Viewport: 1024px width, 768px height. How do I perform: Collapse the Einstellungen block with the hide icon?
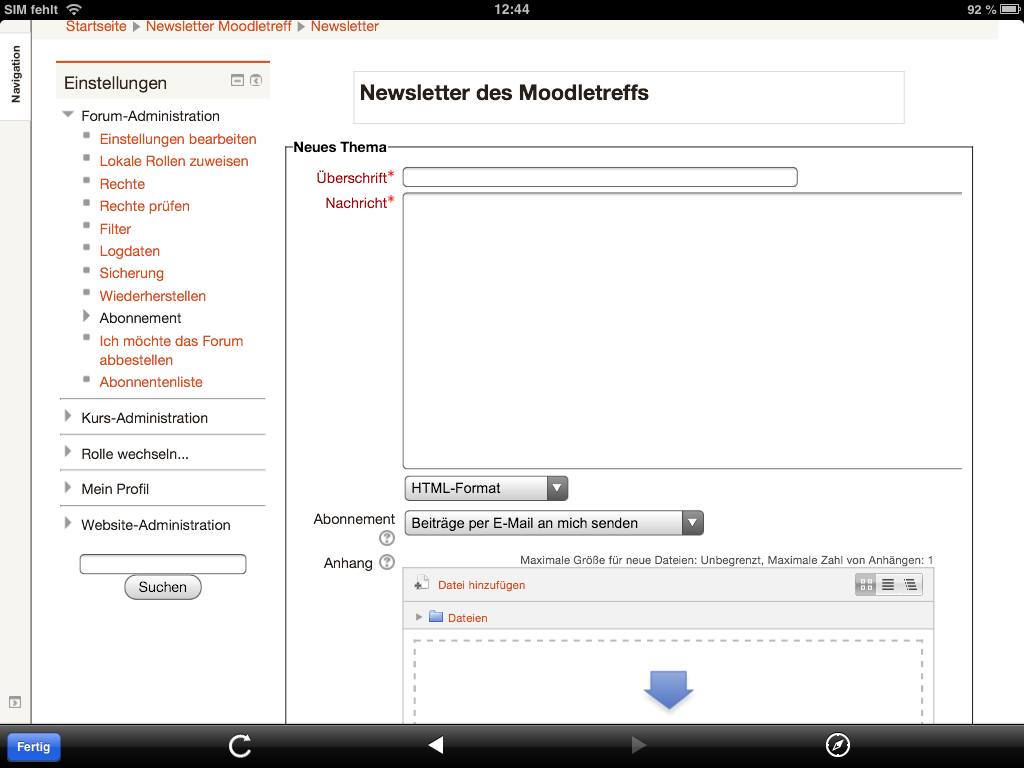tap(238, 80)
